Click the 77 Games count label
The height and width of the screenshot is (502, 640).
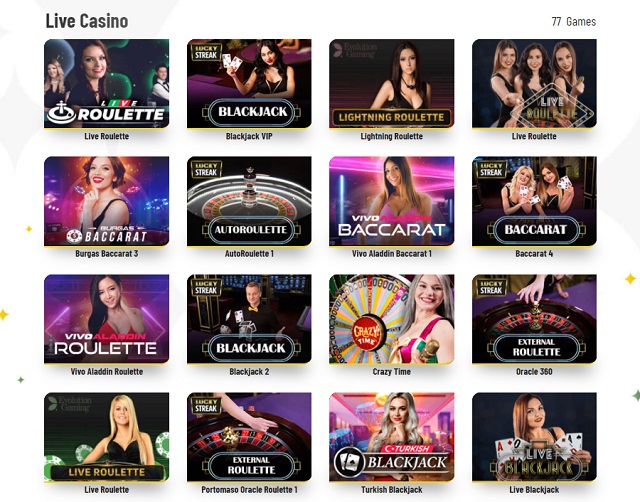click(x=573, y=22)
